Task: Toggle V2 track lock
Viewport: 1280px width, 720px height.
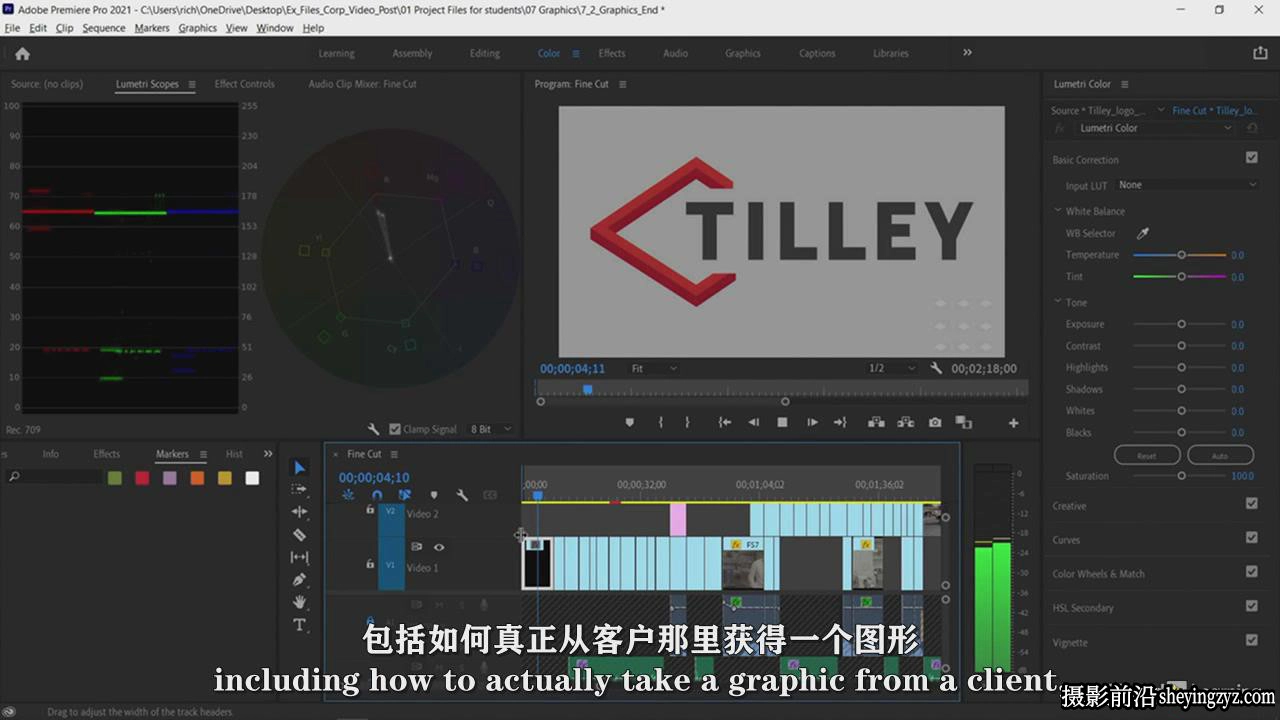Action: [370, 510]
